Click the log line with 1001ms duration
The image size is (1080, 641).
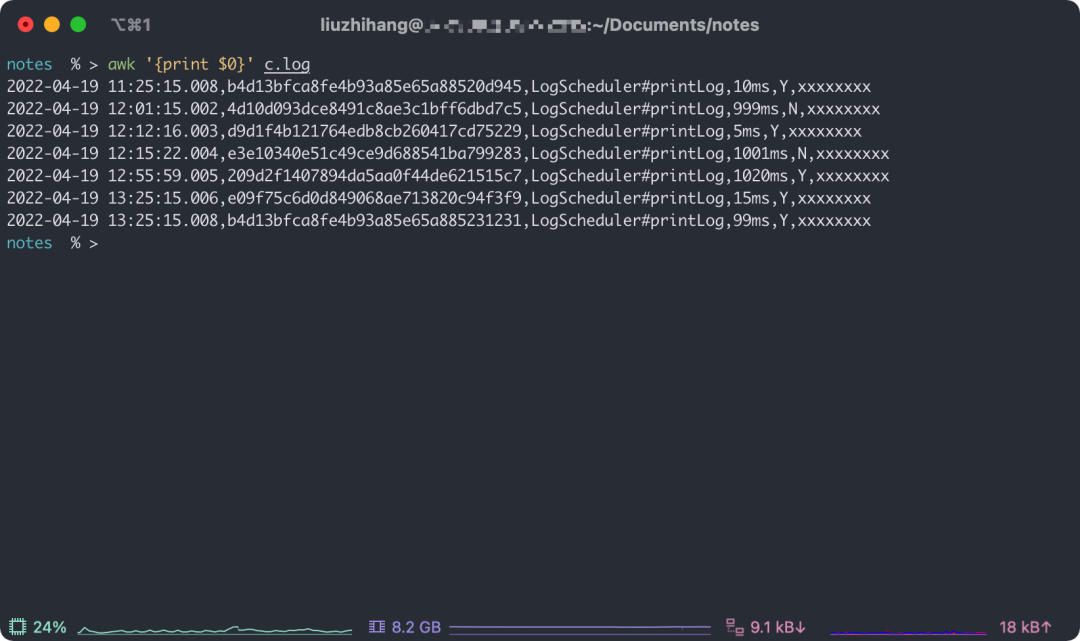tap(448, 154)
